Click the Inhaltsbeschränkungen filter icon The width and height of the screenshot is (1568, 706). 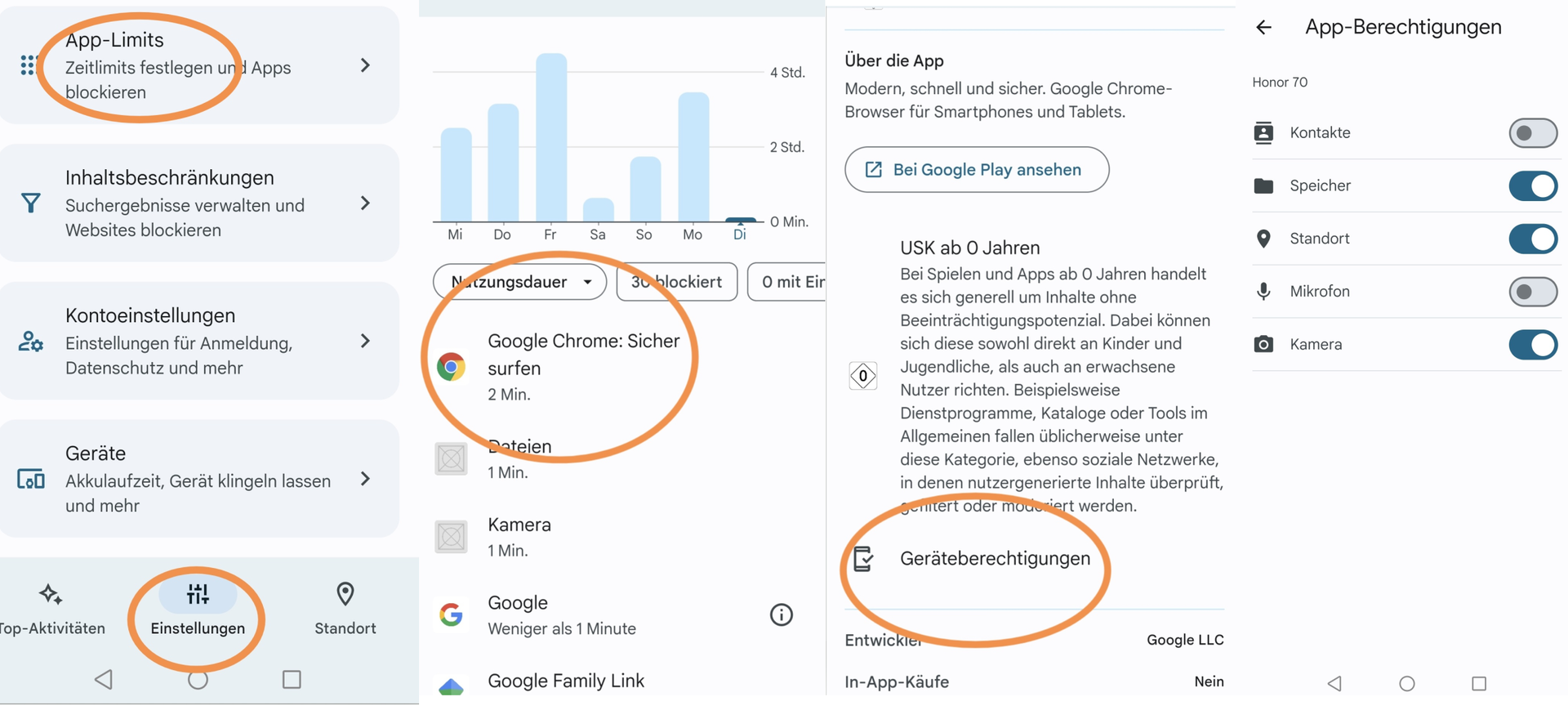[x=30, y=203]
